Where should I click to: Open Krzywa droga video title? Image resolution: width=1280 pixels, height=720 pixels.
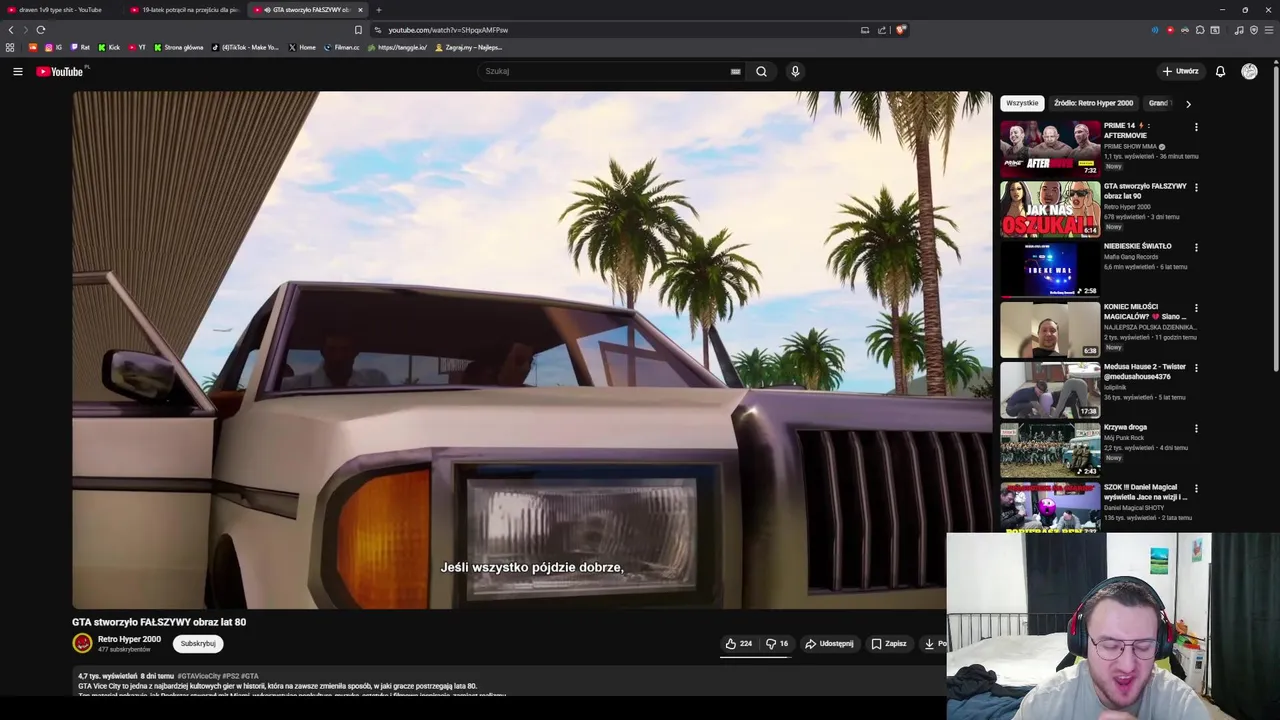(x=1125, y=427)
